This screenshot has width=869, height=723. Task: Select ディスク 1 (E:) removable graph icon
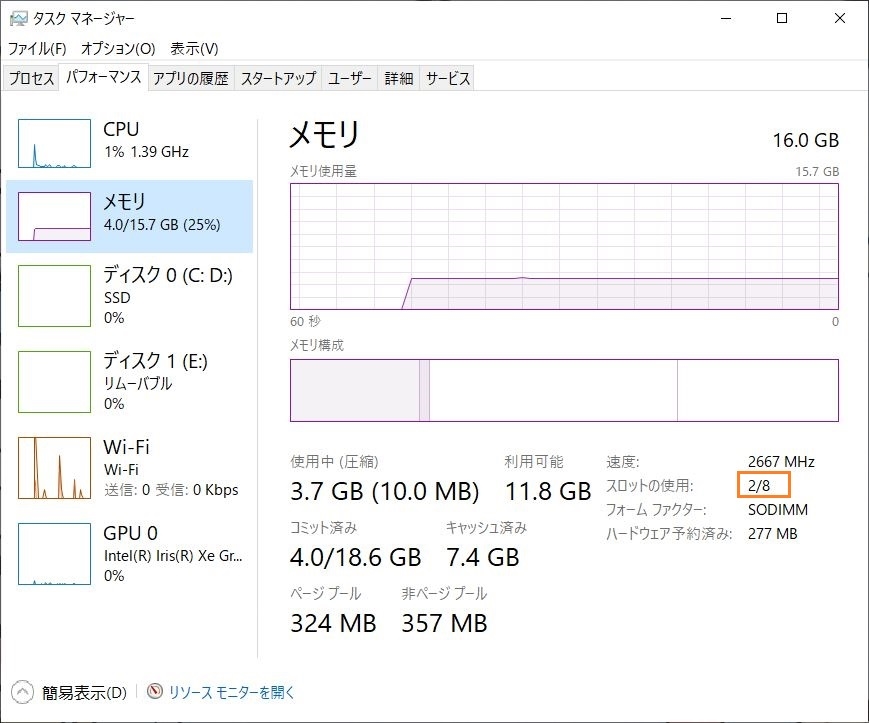click(54, 383)
